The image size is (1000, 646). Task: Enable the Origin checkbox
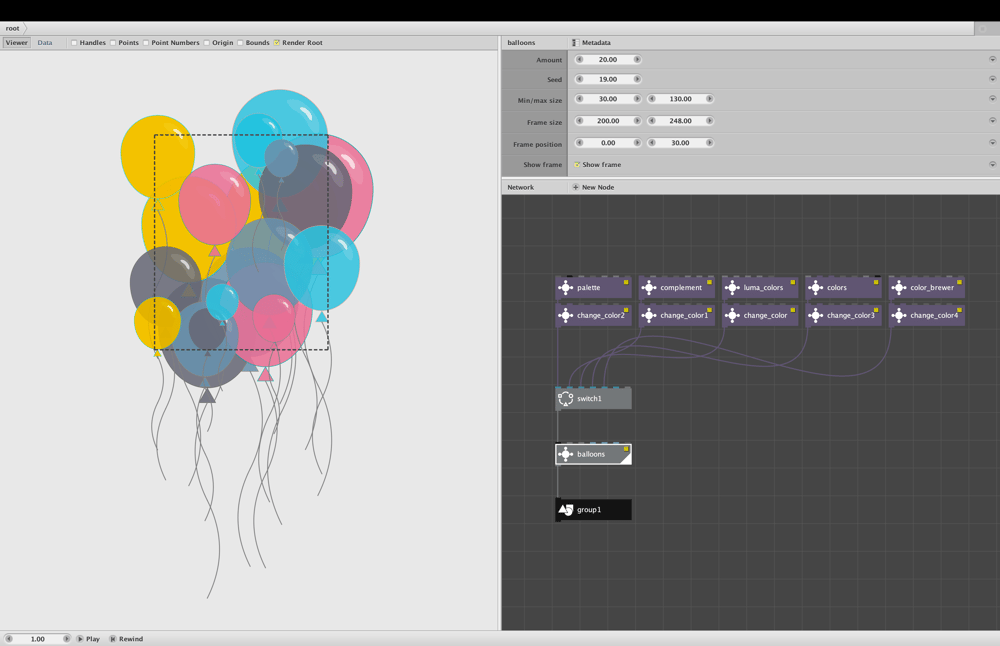coord(207,43)
